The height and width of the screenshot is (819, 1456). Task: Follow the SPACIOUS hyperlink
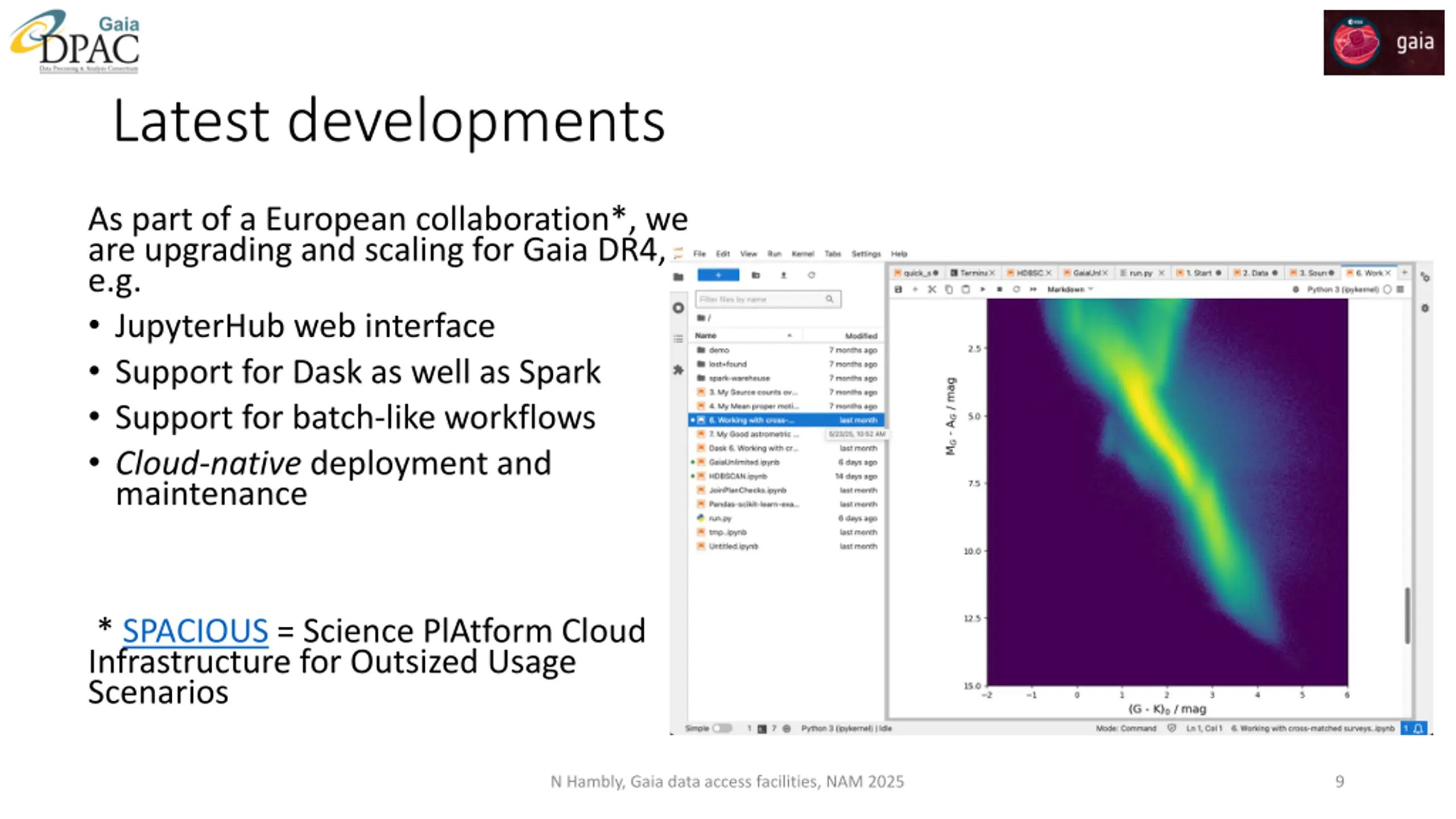pos(195,630)
